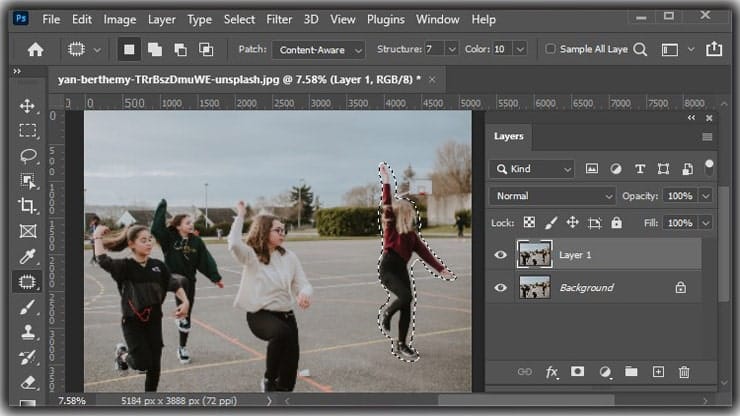
Task: Select the Move tool
Action: coord(27,105)
